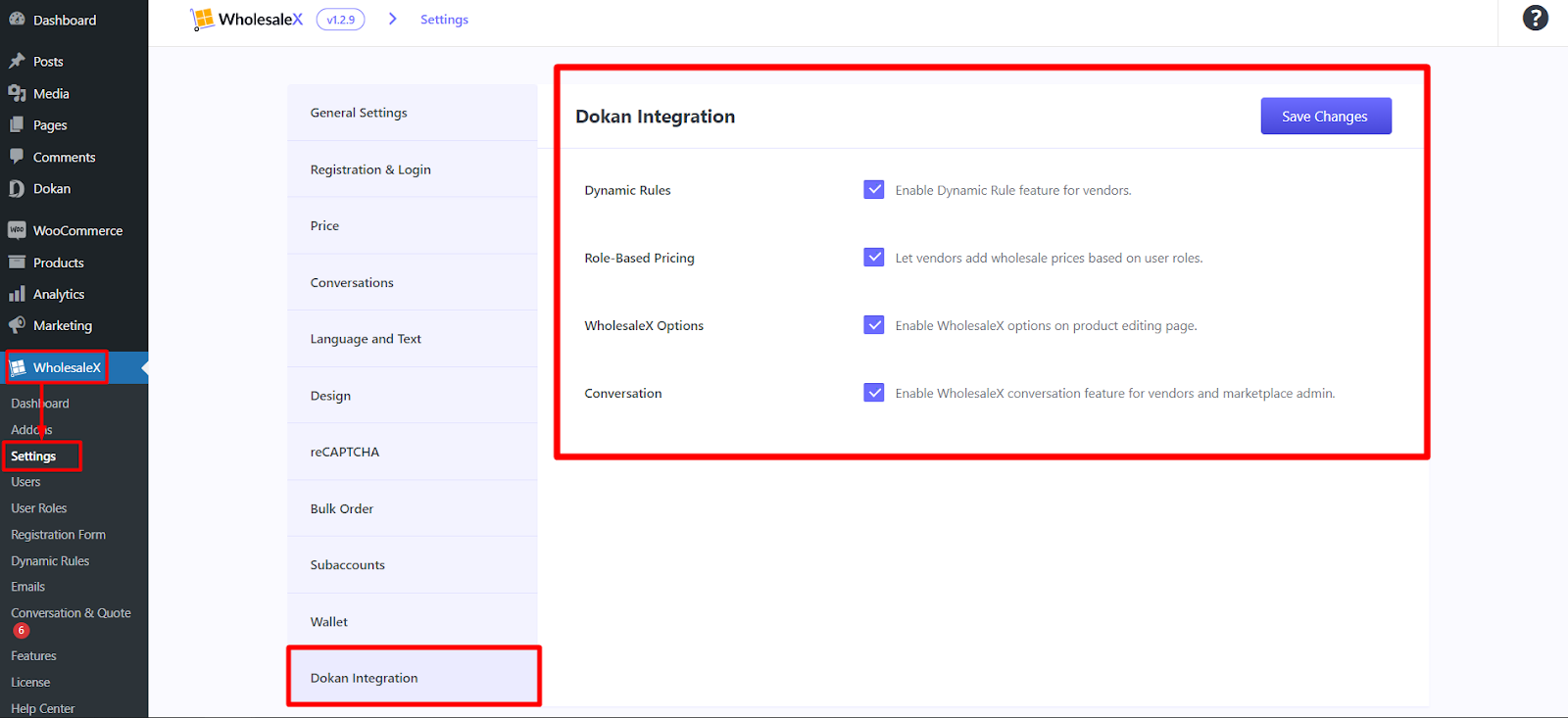Toggle WholesaleX Options checkbox

tap(874, 324)
